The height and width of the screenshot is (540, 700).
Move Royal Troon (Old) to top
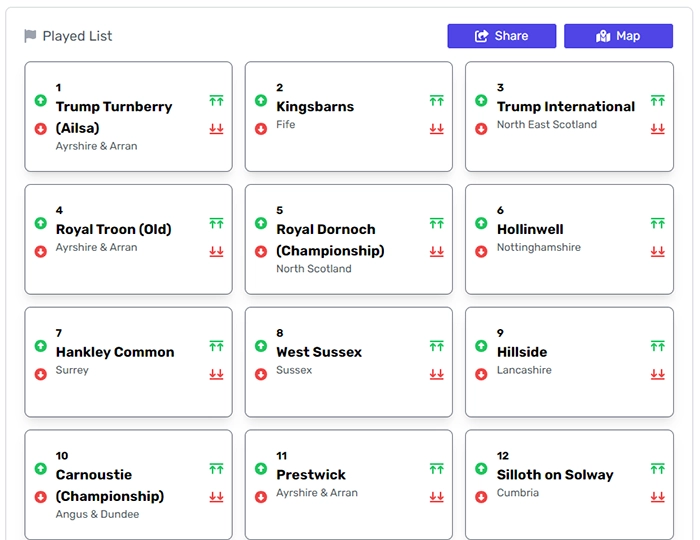click(216, 224)
